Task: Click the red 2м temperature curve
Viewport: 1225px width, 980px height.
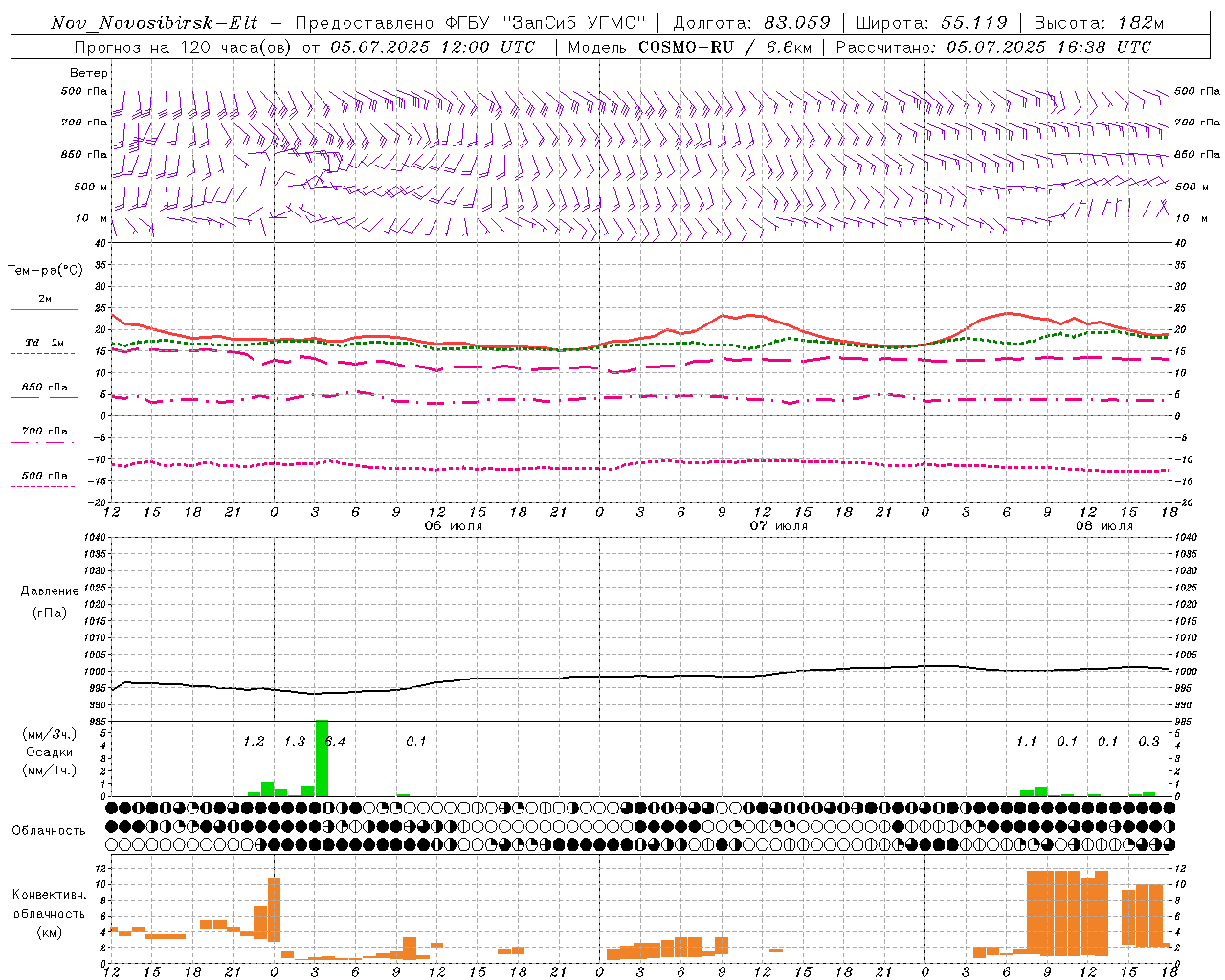Action: [641, 340]
